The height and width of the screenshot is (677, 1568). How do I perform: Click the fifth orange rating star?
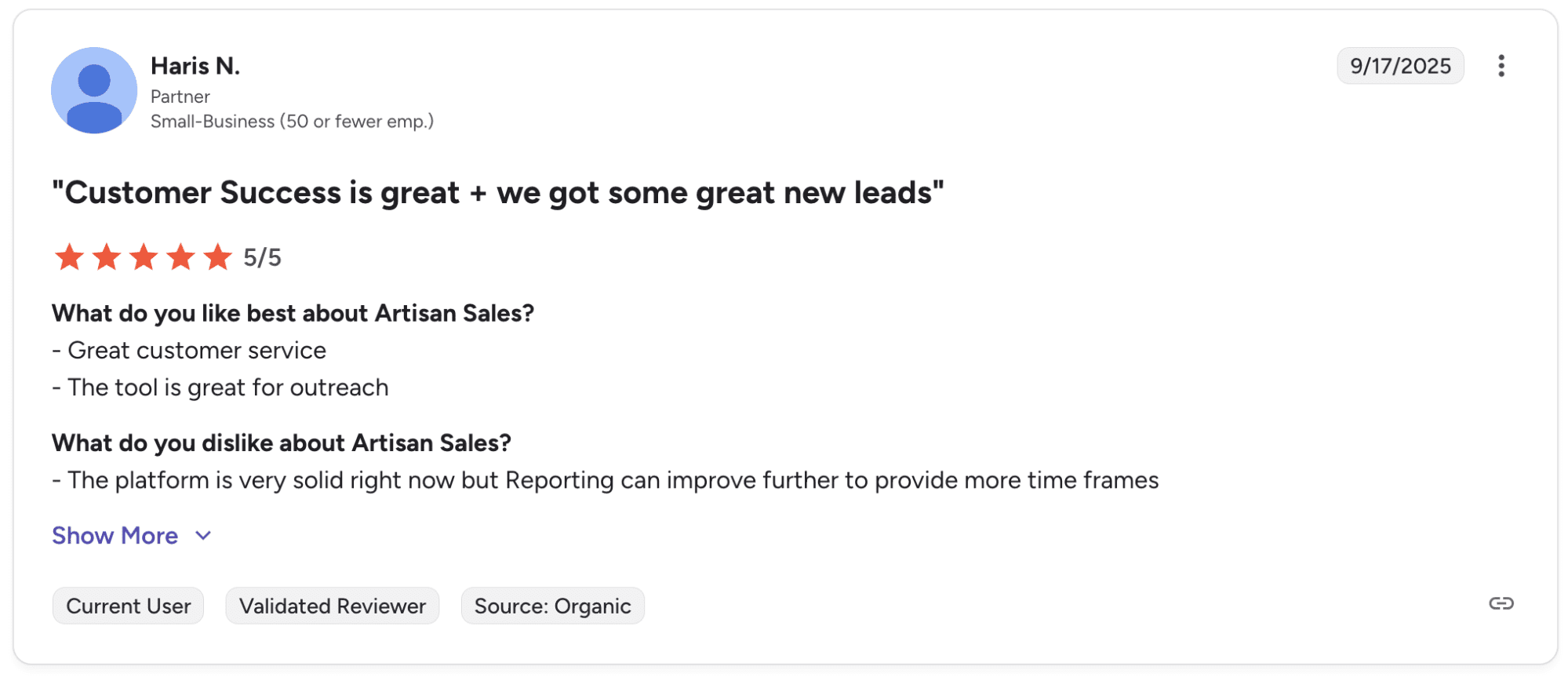[217, 257]
